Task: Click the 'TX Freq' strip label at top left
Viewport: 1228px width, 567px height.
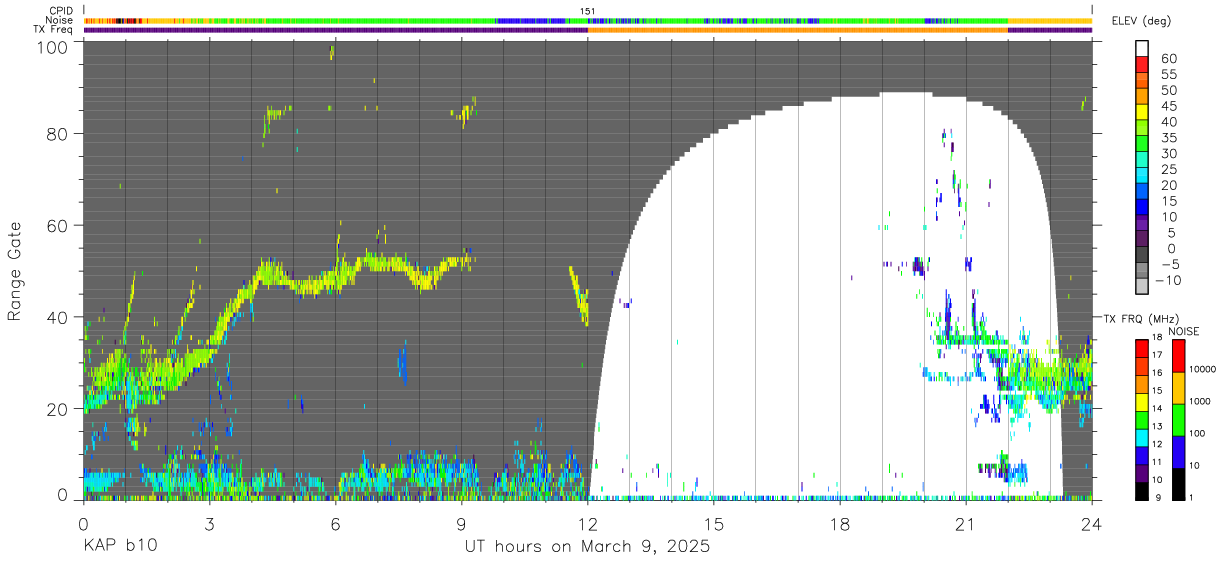Action: pos(55,30)
